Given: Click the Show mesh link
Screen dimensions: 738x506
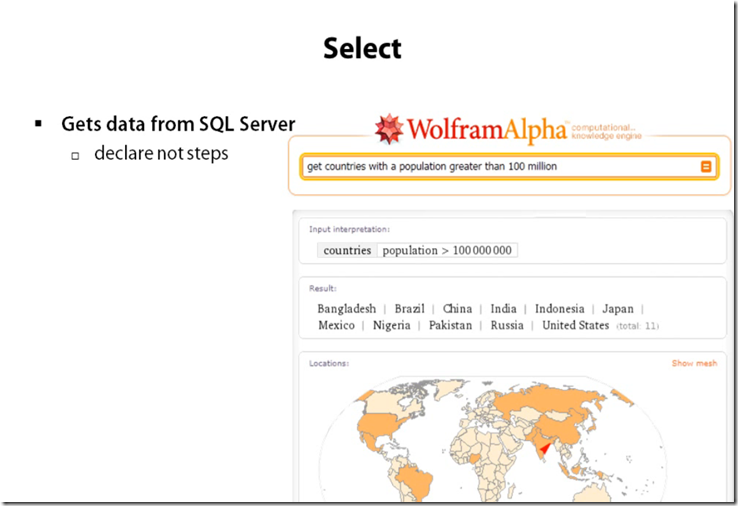Looking at the screenshot, I should [694, 363].
